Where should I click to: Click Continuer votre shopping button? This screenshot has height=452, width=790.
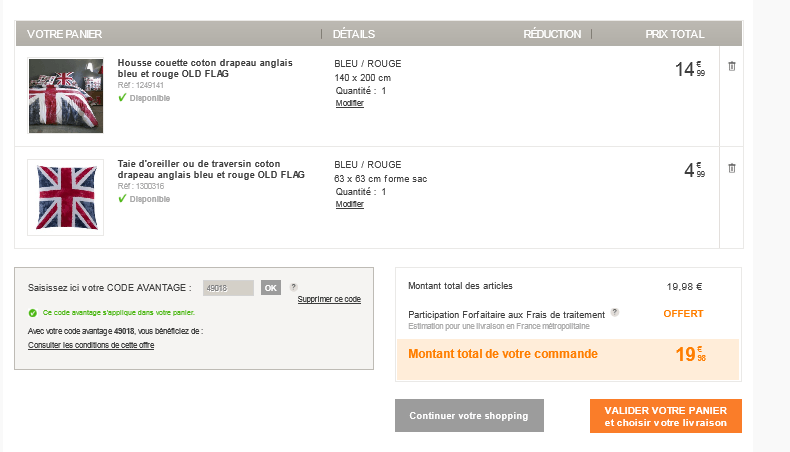469,416
